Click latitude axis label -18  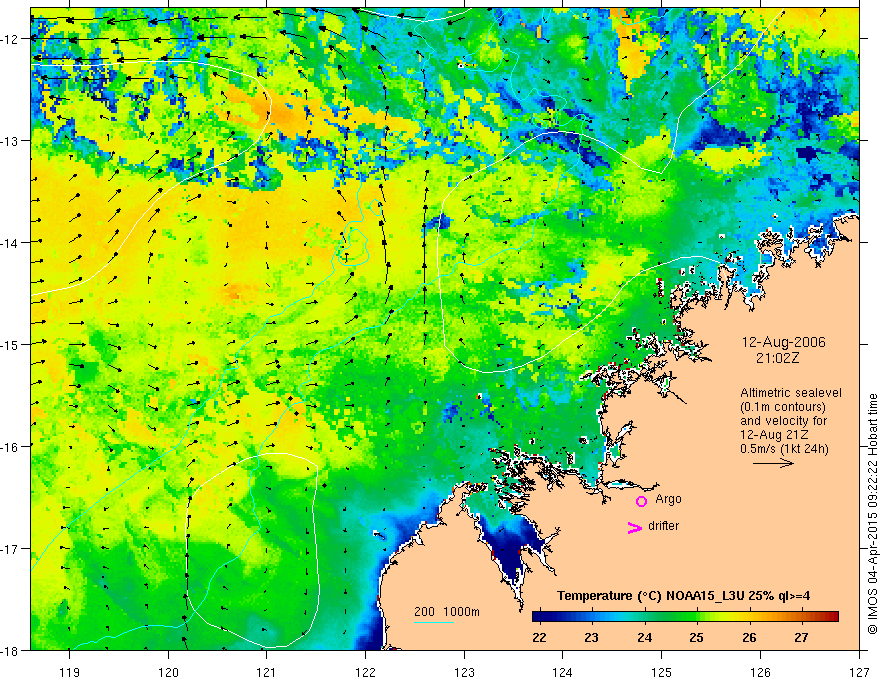pos(11,650)
